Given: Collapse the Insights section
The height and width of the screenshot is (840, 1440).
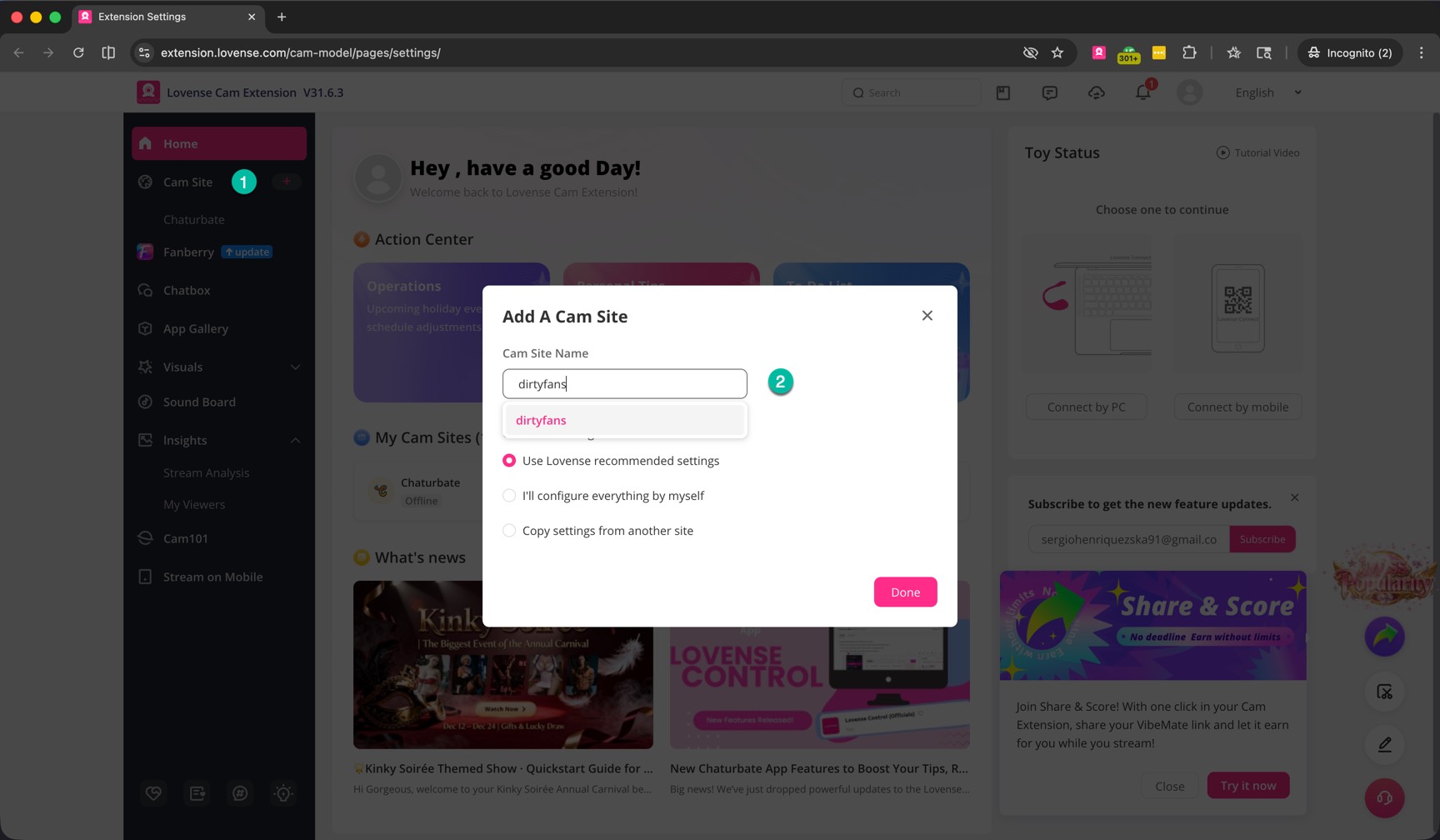Looking at the screenshot, I should (295, 440).
